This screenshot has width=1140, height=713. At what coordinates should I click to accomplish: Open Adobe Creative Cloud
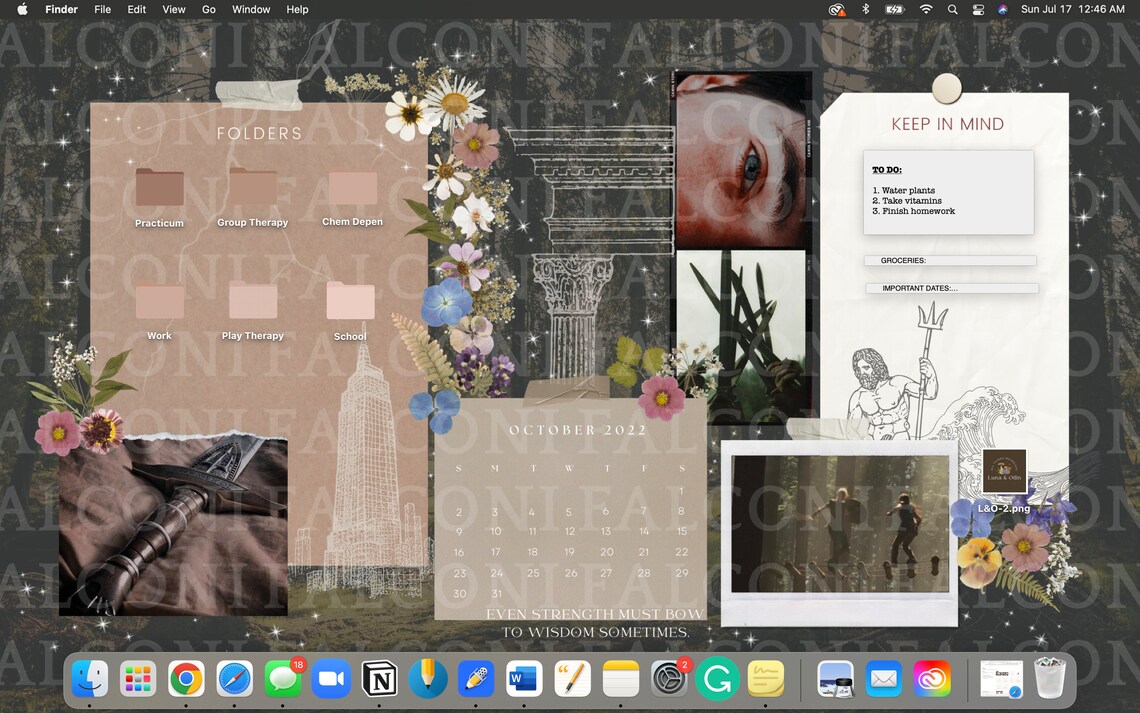[932, 678]
